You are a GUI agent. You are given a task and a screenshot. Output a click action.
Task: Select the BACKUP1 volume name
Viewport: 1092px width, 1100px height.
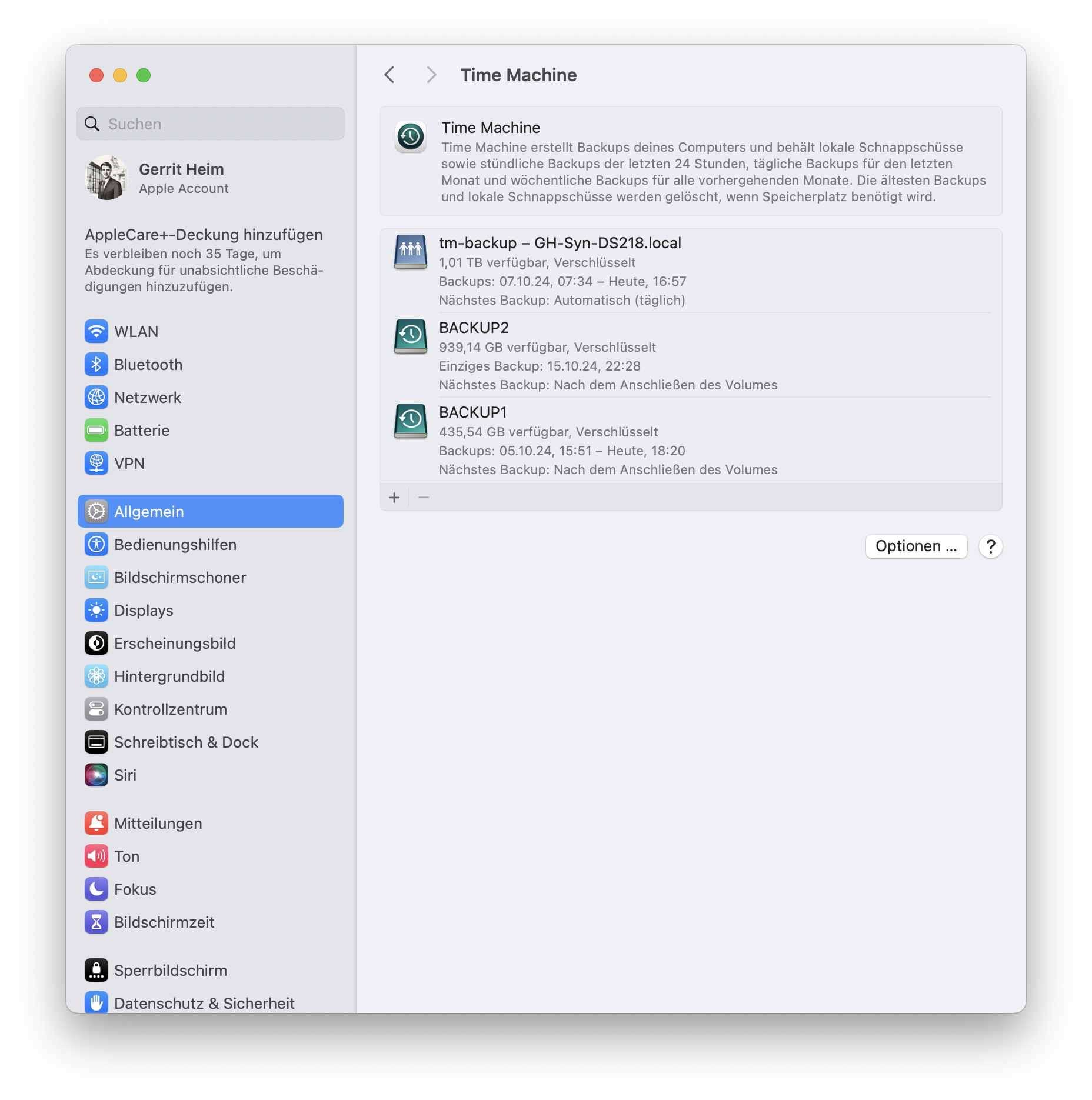(x=472, y=412)
